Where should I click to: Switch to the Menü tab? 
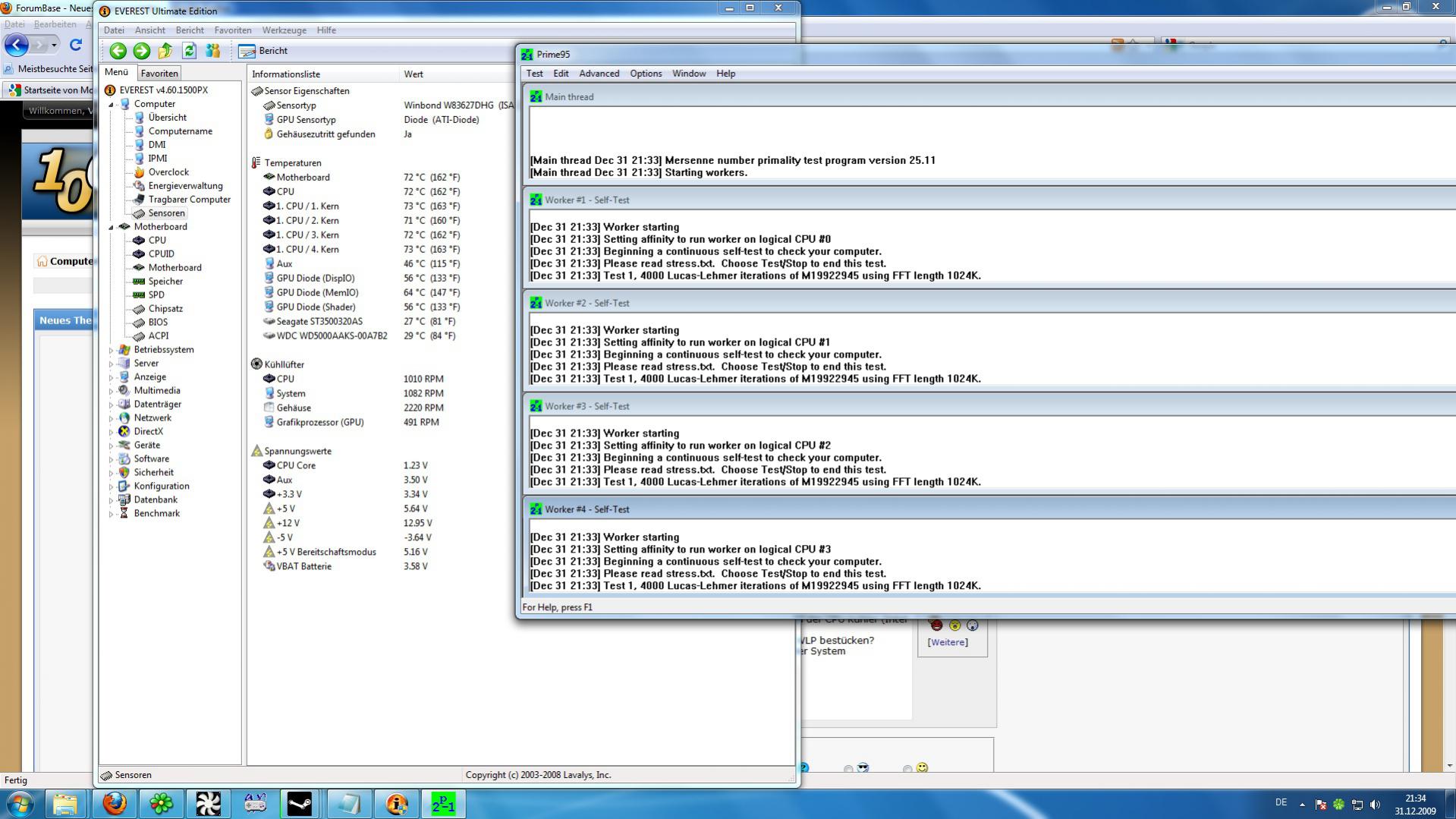pyautogui.click(x=116, y=73)
